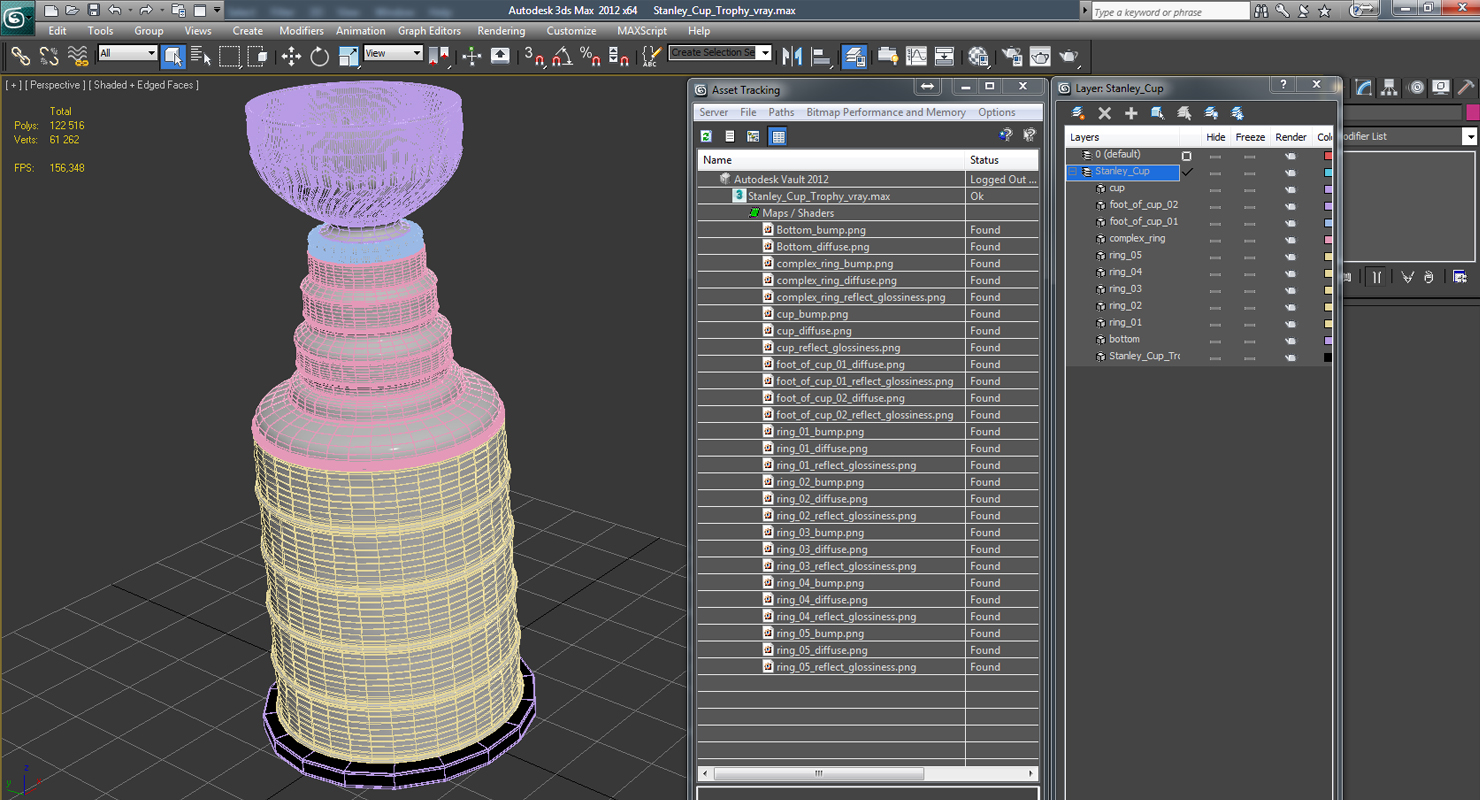Open the quick access toolbar dropdown arrow

click(x=217, y=10)
